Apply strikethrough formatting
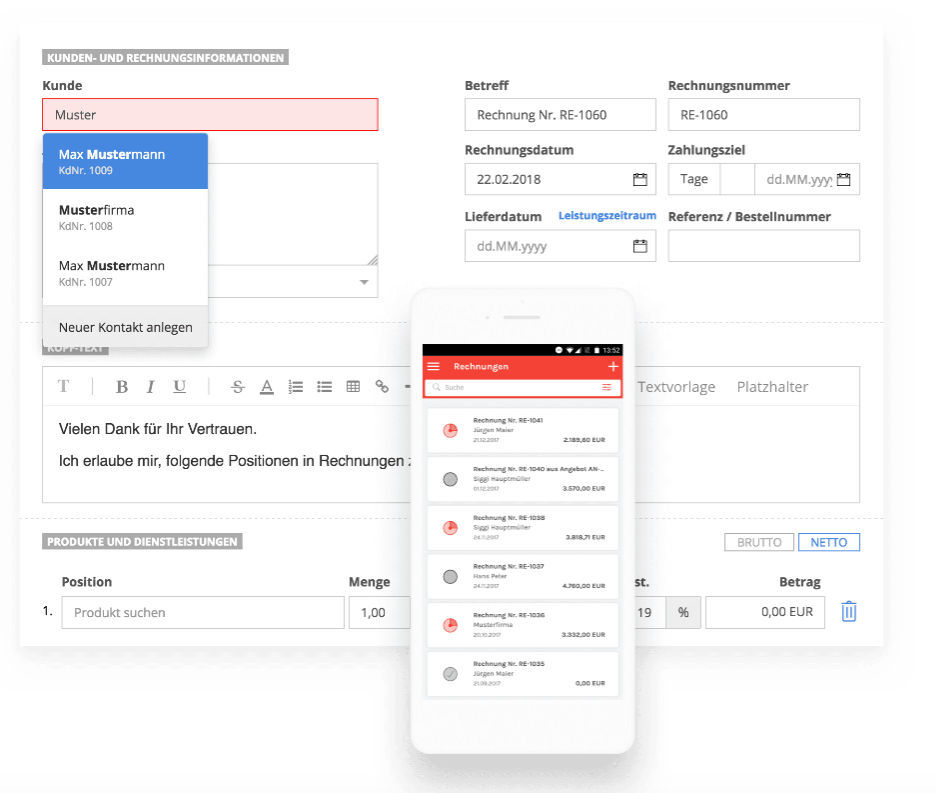This screenshot has width=936, height=793. click(x=238, y=387)
